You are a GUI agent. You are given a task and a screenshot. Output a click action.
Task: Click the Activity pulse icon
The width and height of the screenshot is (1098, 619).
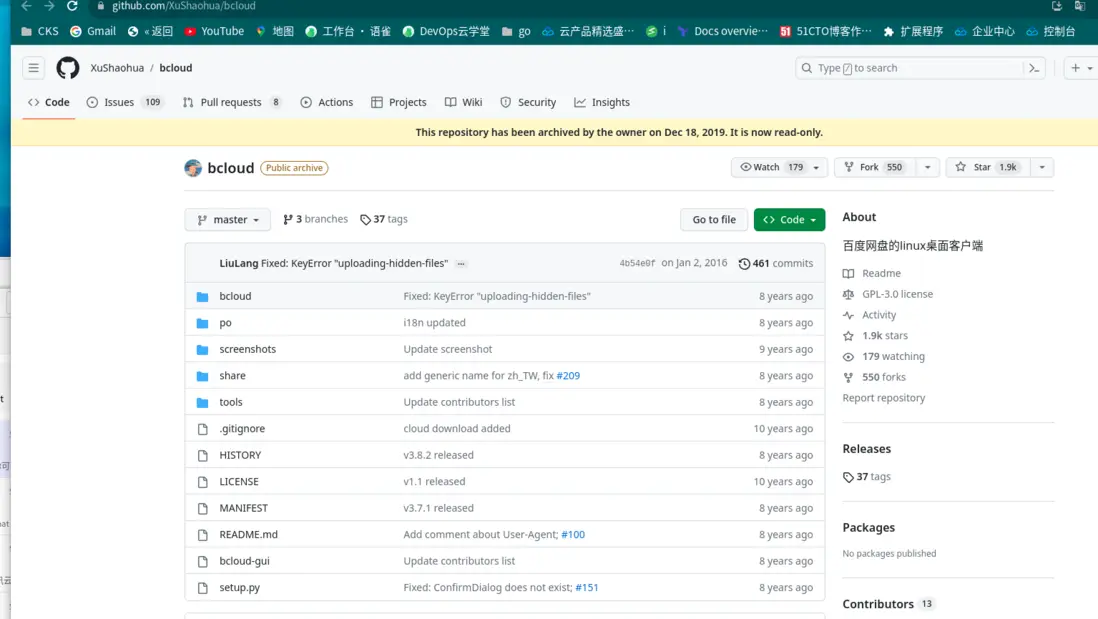[x=848, y=315]
